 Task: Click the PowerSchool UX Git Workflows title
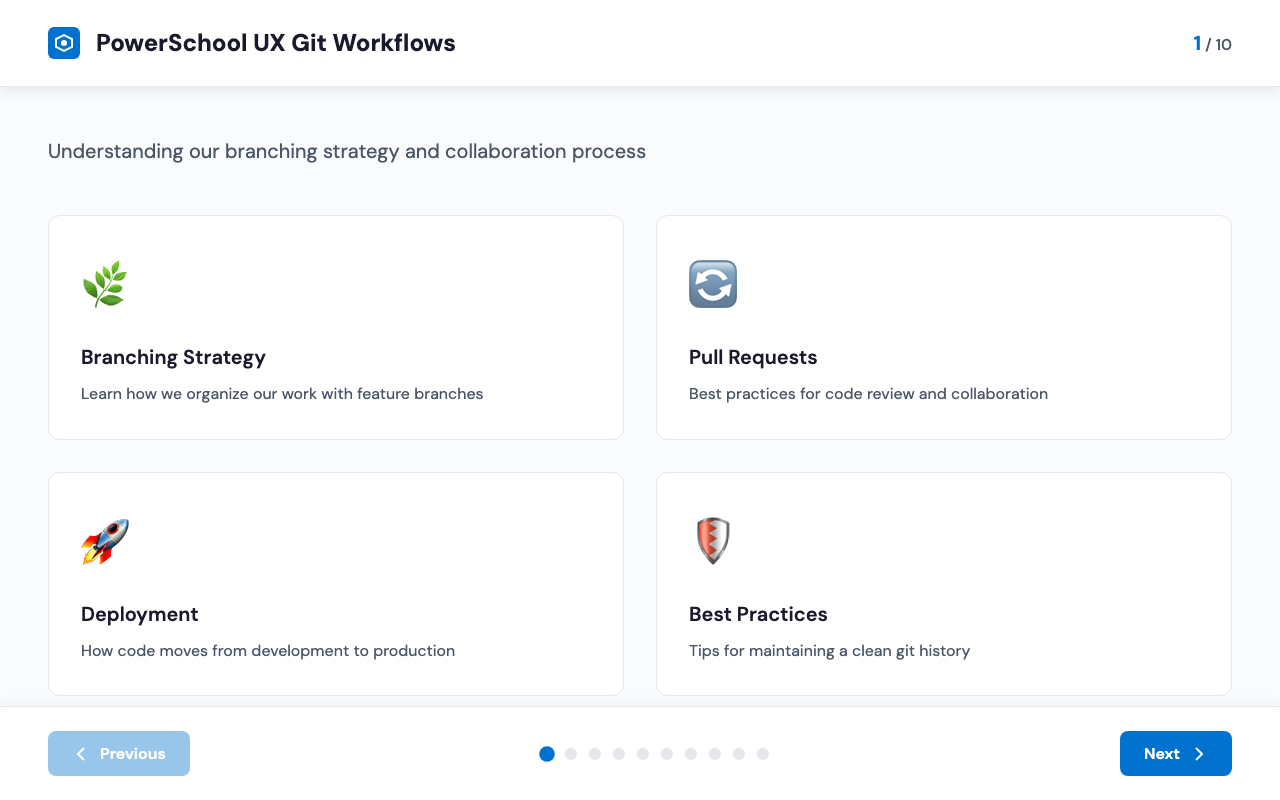(275, 43)
